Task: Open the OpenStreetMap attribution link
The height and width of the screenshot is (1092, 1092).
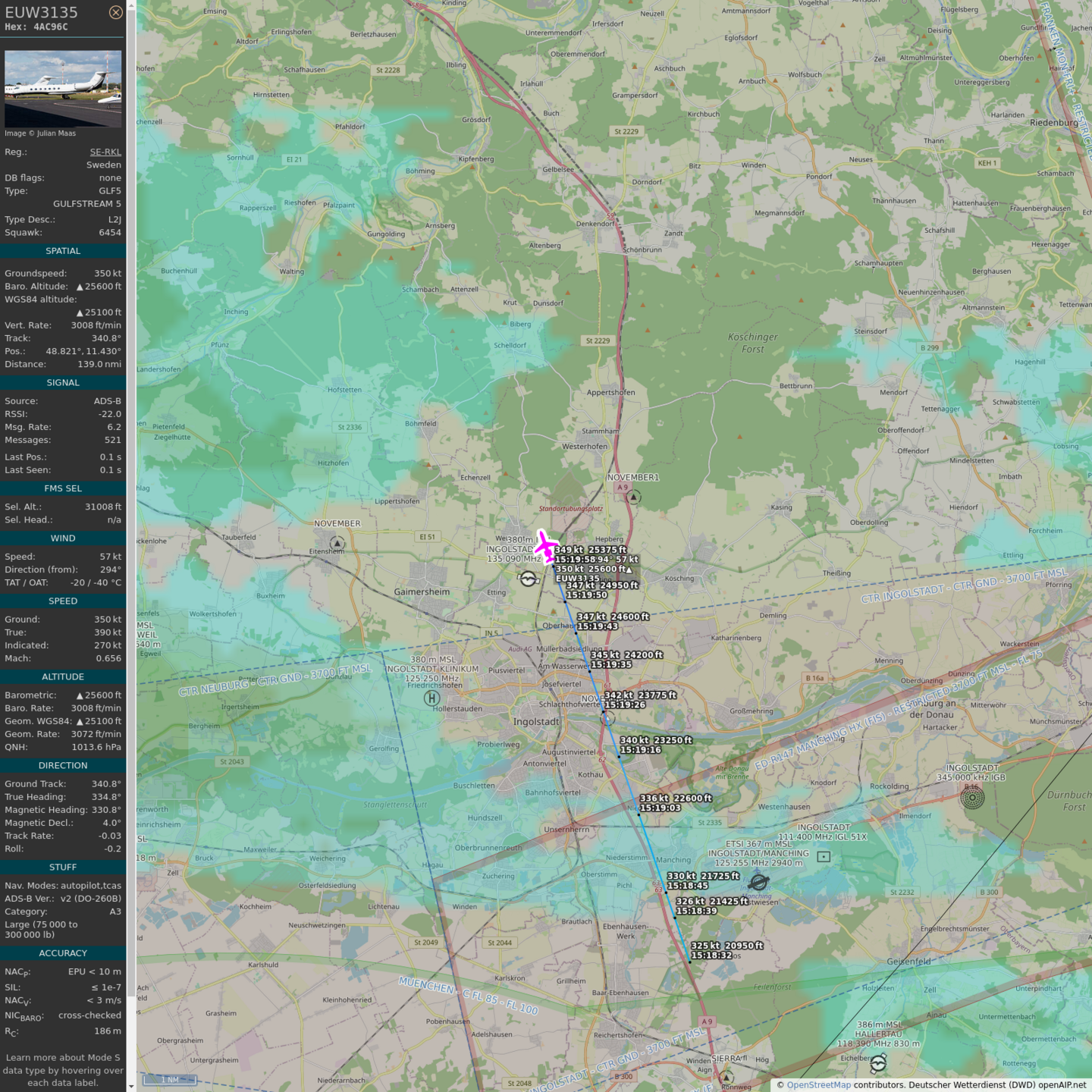Action: (x=818, y=1084)
